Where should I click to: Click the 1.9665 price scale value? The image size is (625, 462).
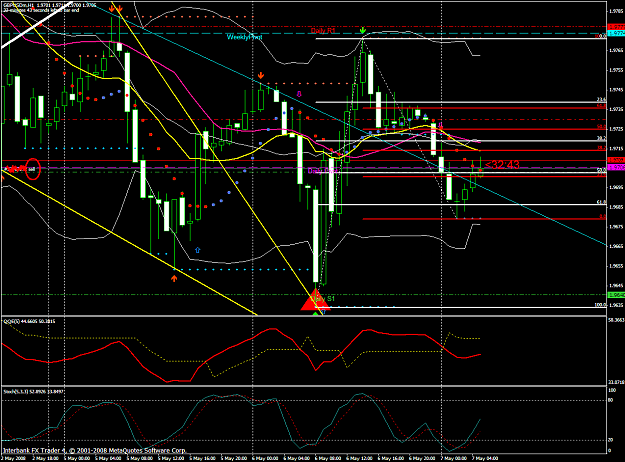pyautogui.click(x=616, y=246)
